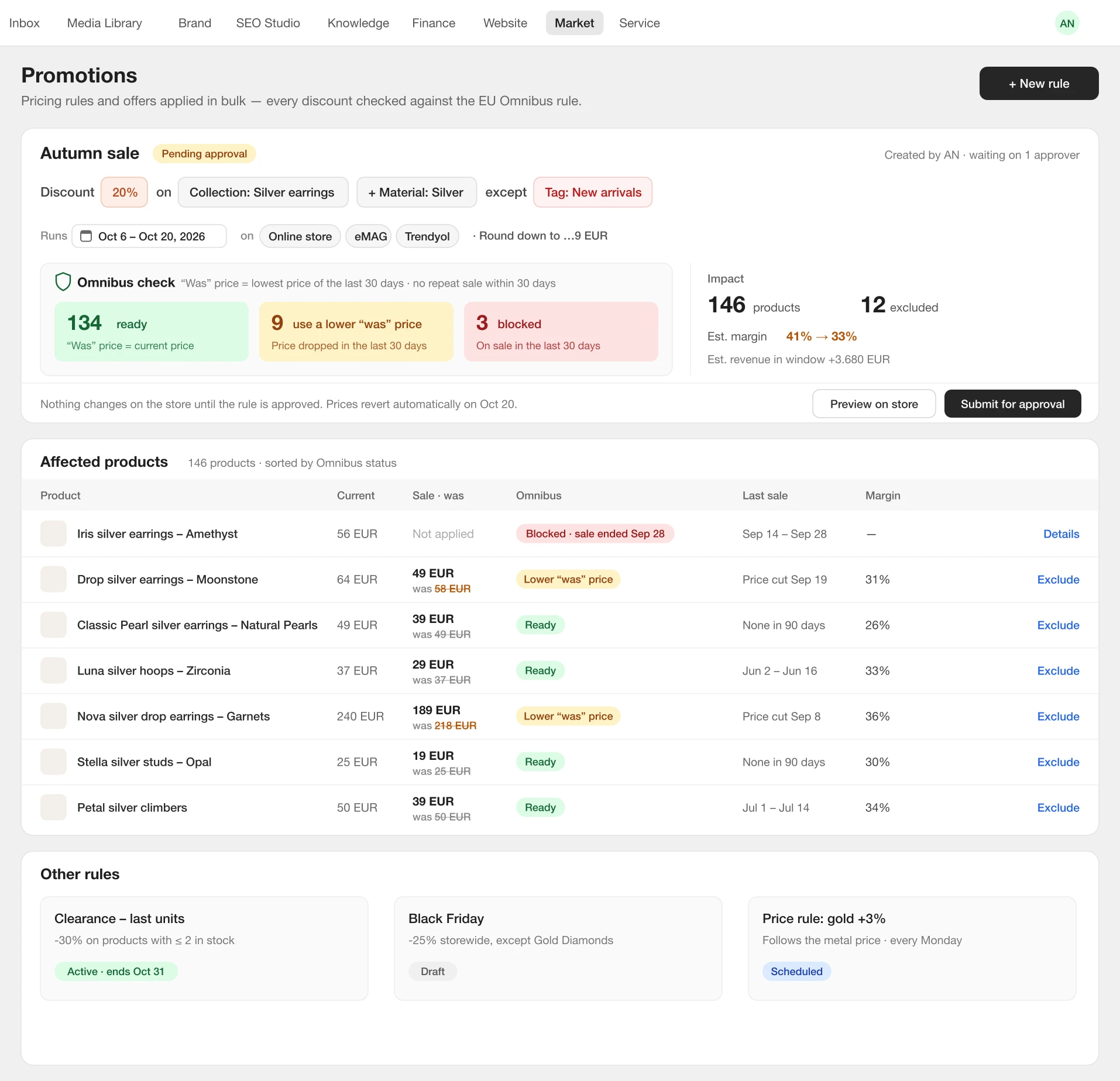Exclude Drop silver earrings – Moonstone
Screen dimensions: 1120x1081
[1058, 580]
